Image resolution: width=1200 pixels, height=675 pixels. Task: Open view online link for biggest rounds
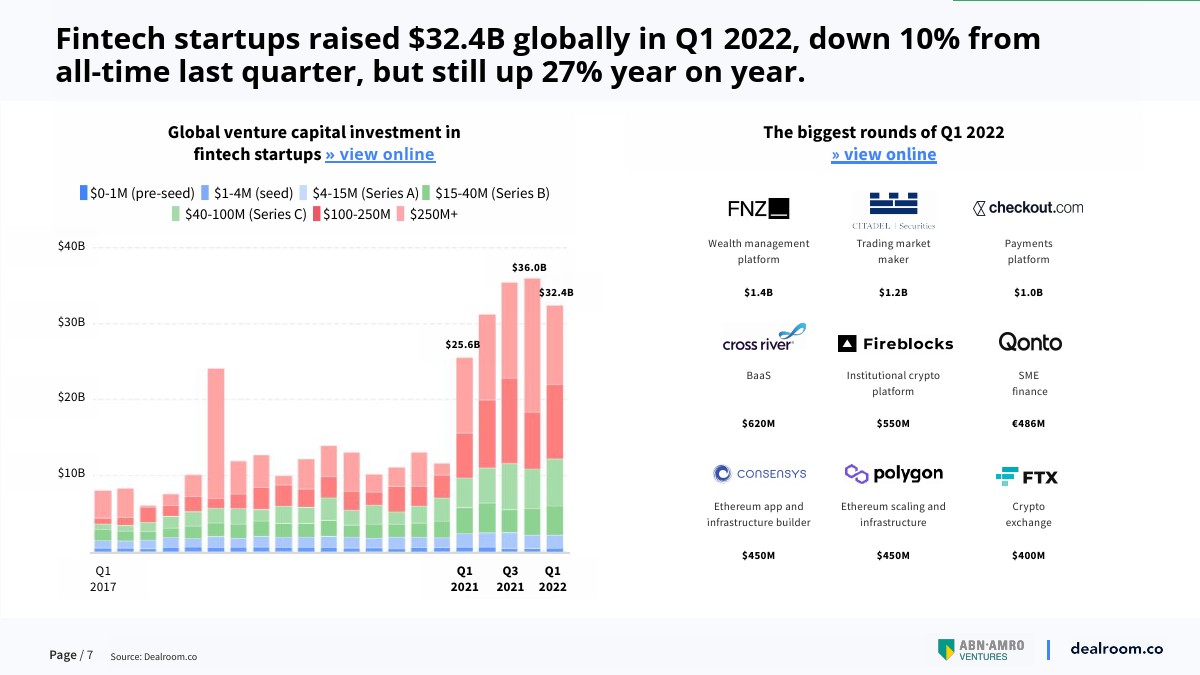[883, 154]
